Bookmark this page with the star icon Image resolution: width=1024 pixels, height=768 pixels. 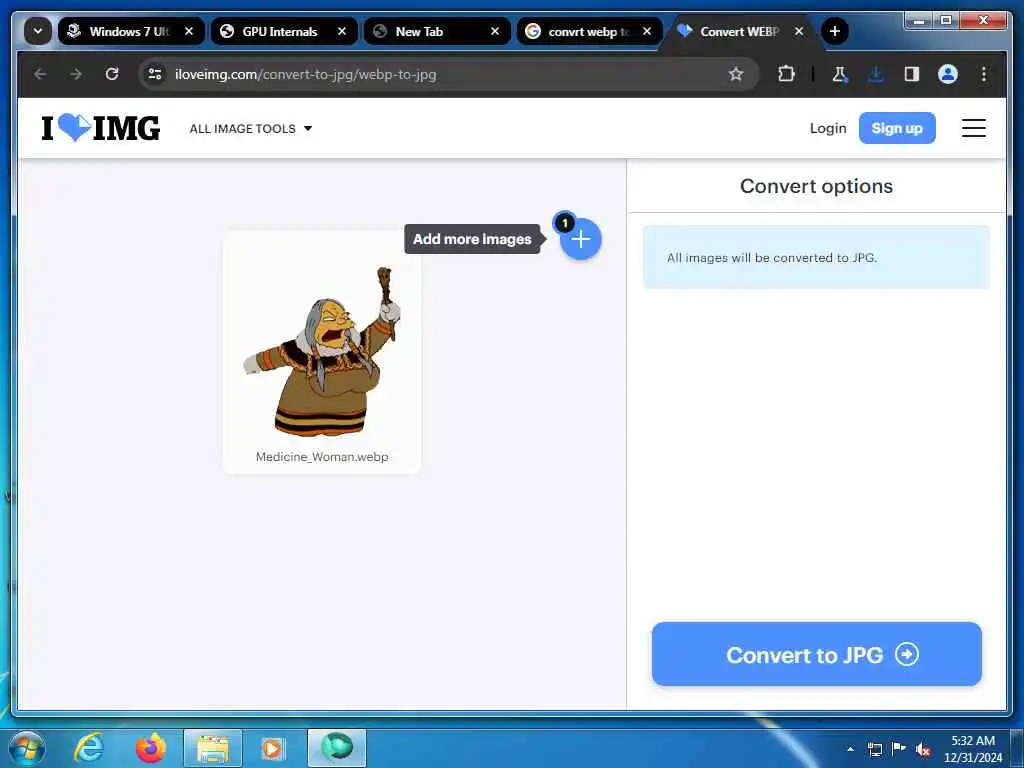pyautogui.click(x=736, y=74)
